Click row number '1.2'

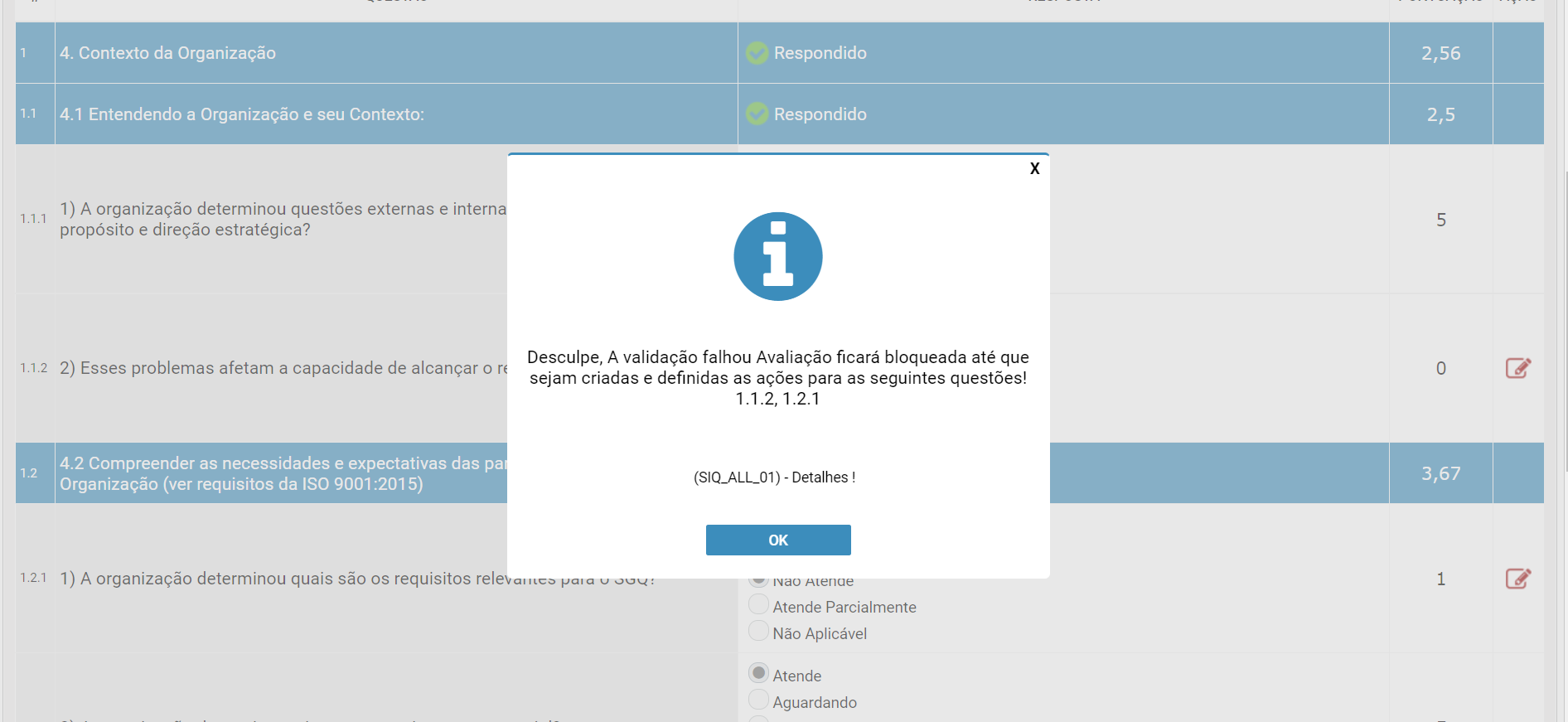(x=29, y=473)
